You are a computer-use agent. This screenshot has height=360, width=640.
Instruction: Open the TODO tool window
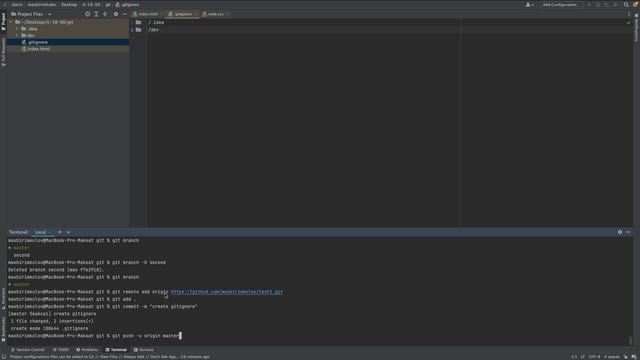coord(61,350)
